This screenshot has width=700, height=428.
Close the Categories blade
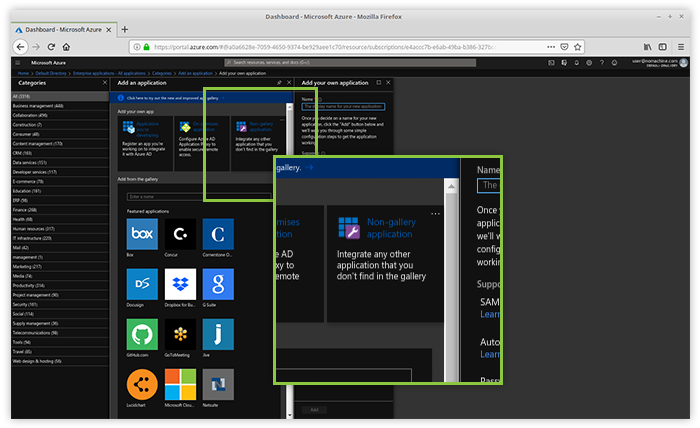click(105, 83)
